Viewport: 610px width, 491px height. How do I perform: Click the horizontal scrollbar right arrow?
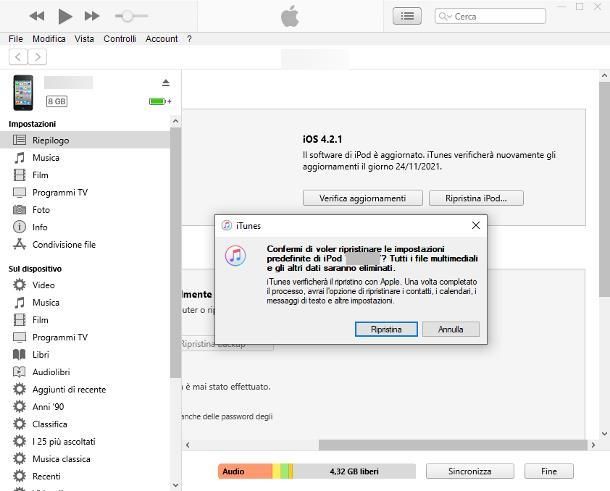click(593, 445)
